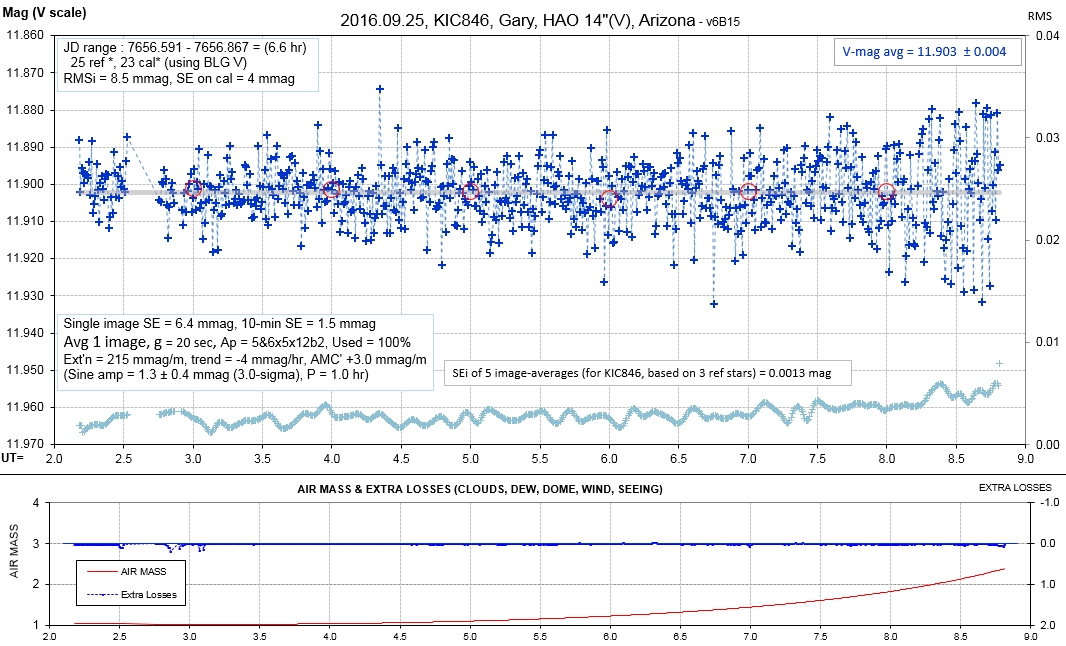Select the red circle marker at UT 5.0
This screenshot has width=1066, height=646.
[x=471, y=191]
